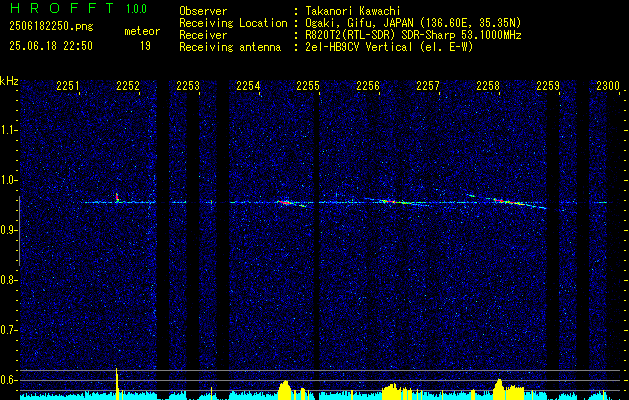
Task: Click the 2255 time marker
Action: (308, 85)
